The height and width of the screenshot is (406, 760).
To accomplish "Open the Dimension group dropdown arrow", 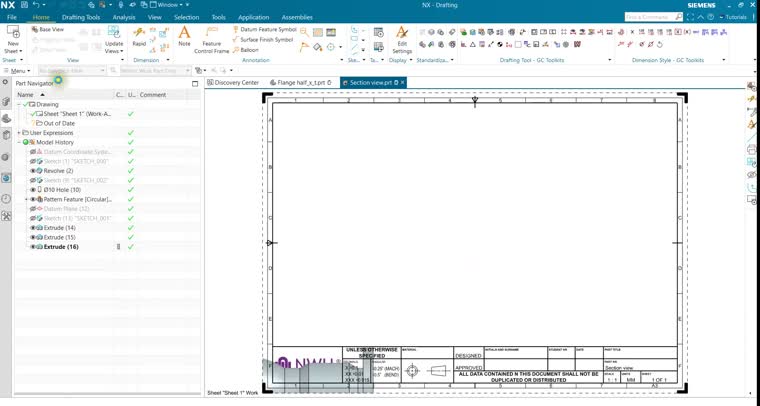I will (168, 60).
